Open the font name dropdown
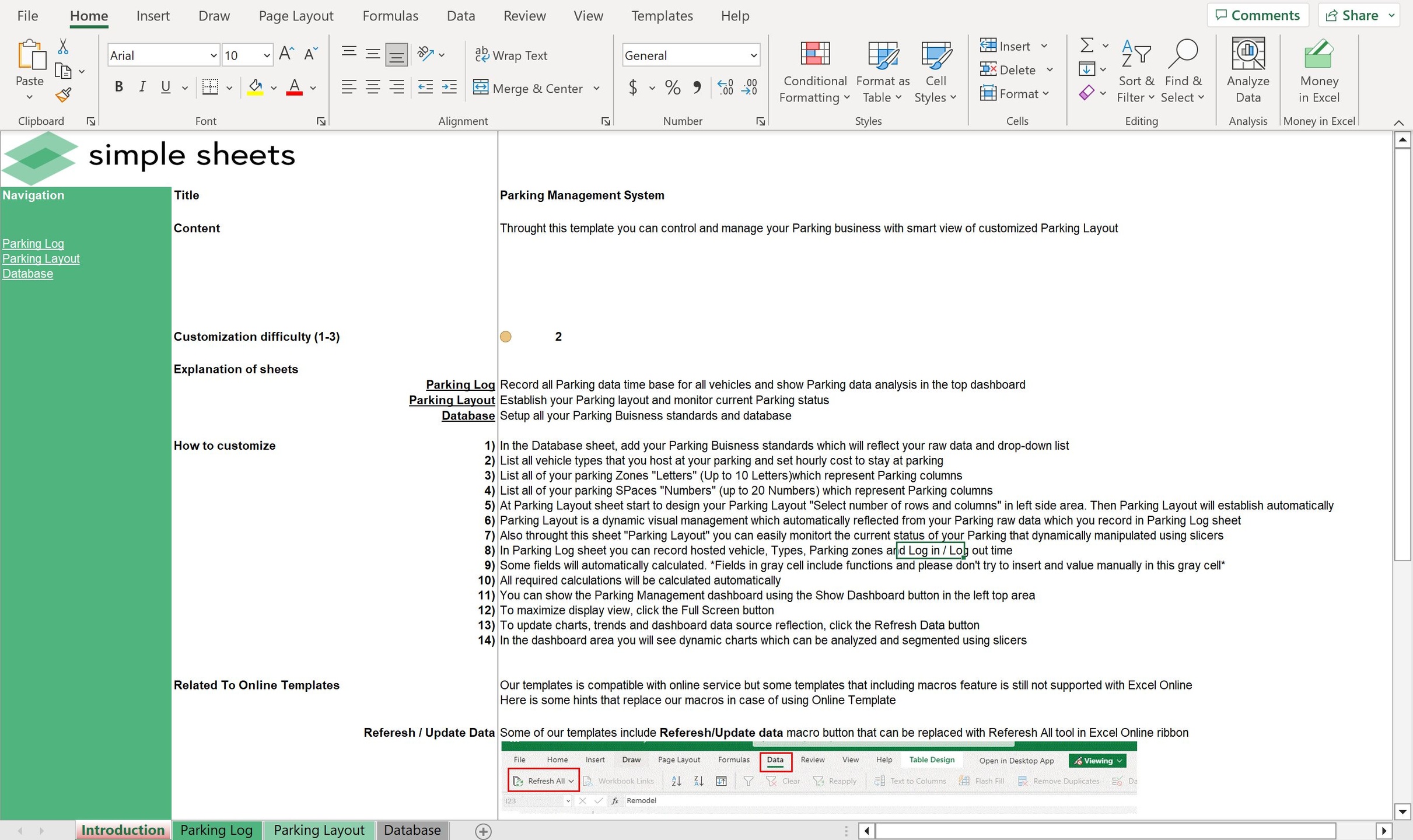1413x840 pixels. tap(214, 55)
